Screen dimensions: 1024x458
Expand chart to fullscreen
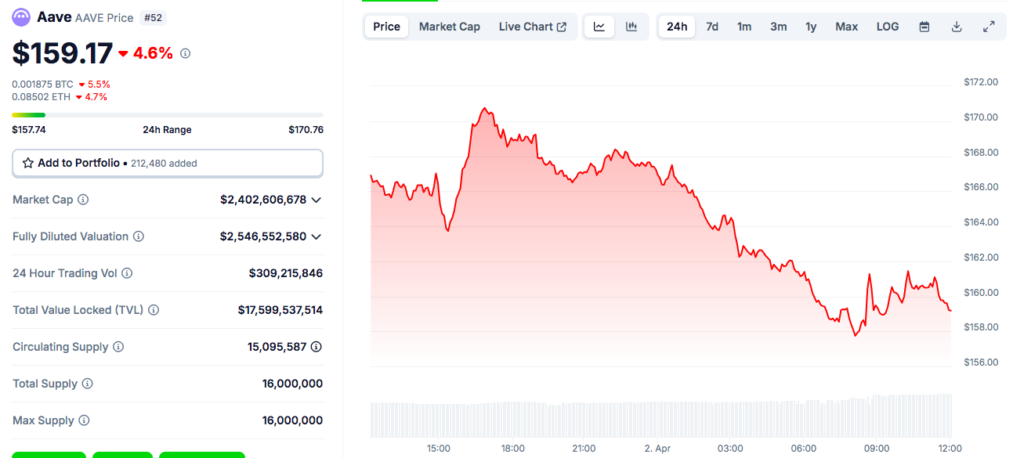[989, 27]
